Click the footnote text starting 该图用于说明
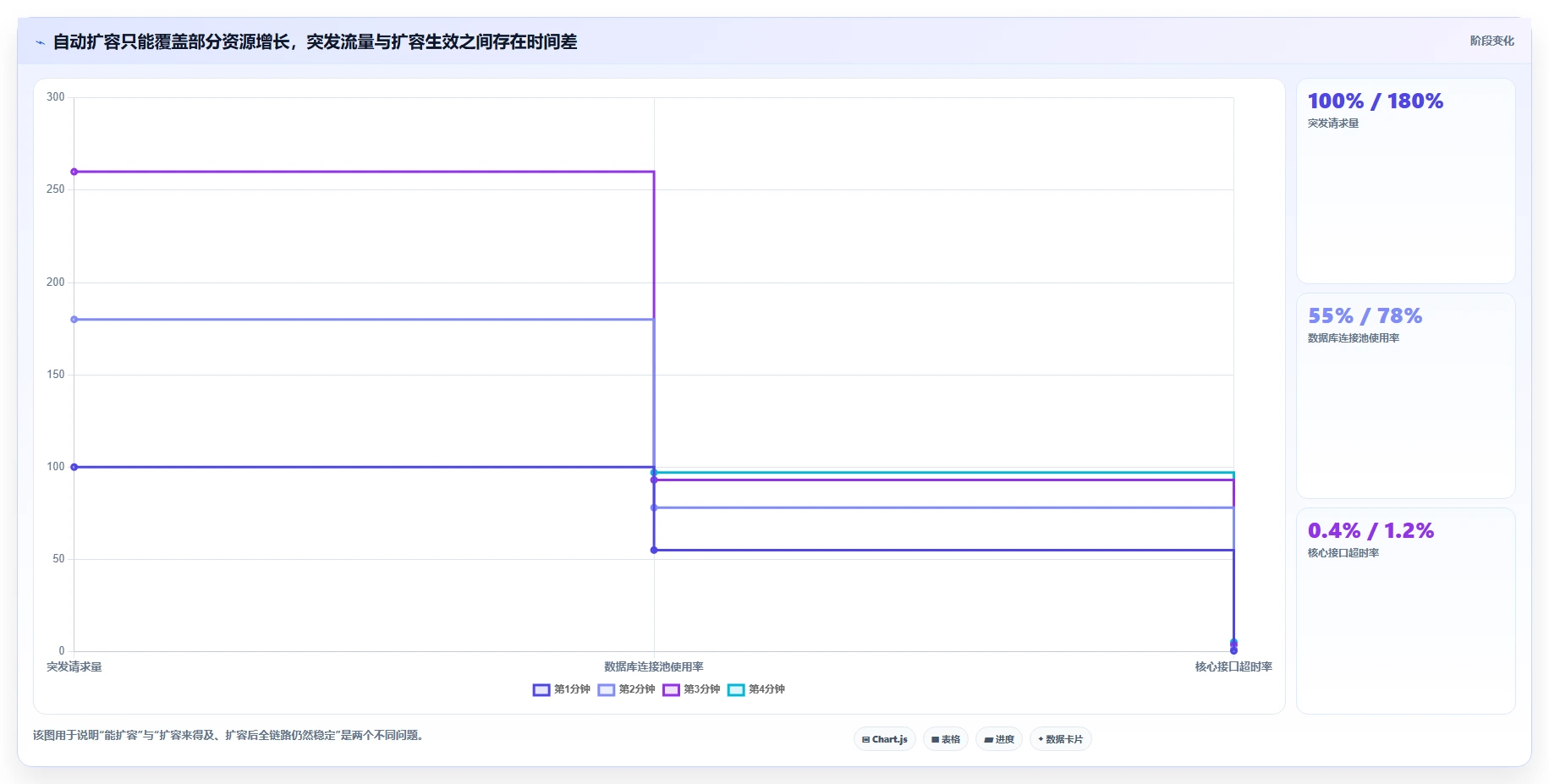Viewport: 1549px width, 784px height. pos(230,736)
